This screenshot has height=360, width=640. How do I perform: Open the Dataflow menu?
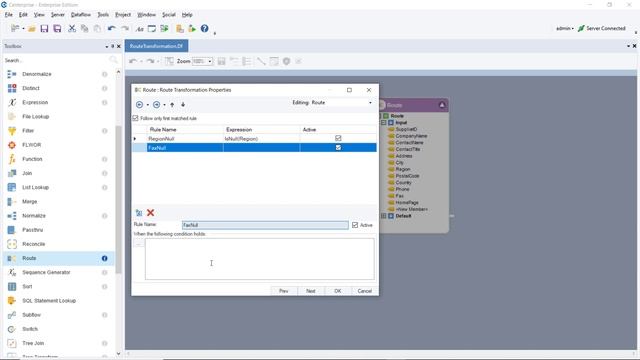(81, 15)
